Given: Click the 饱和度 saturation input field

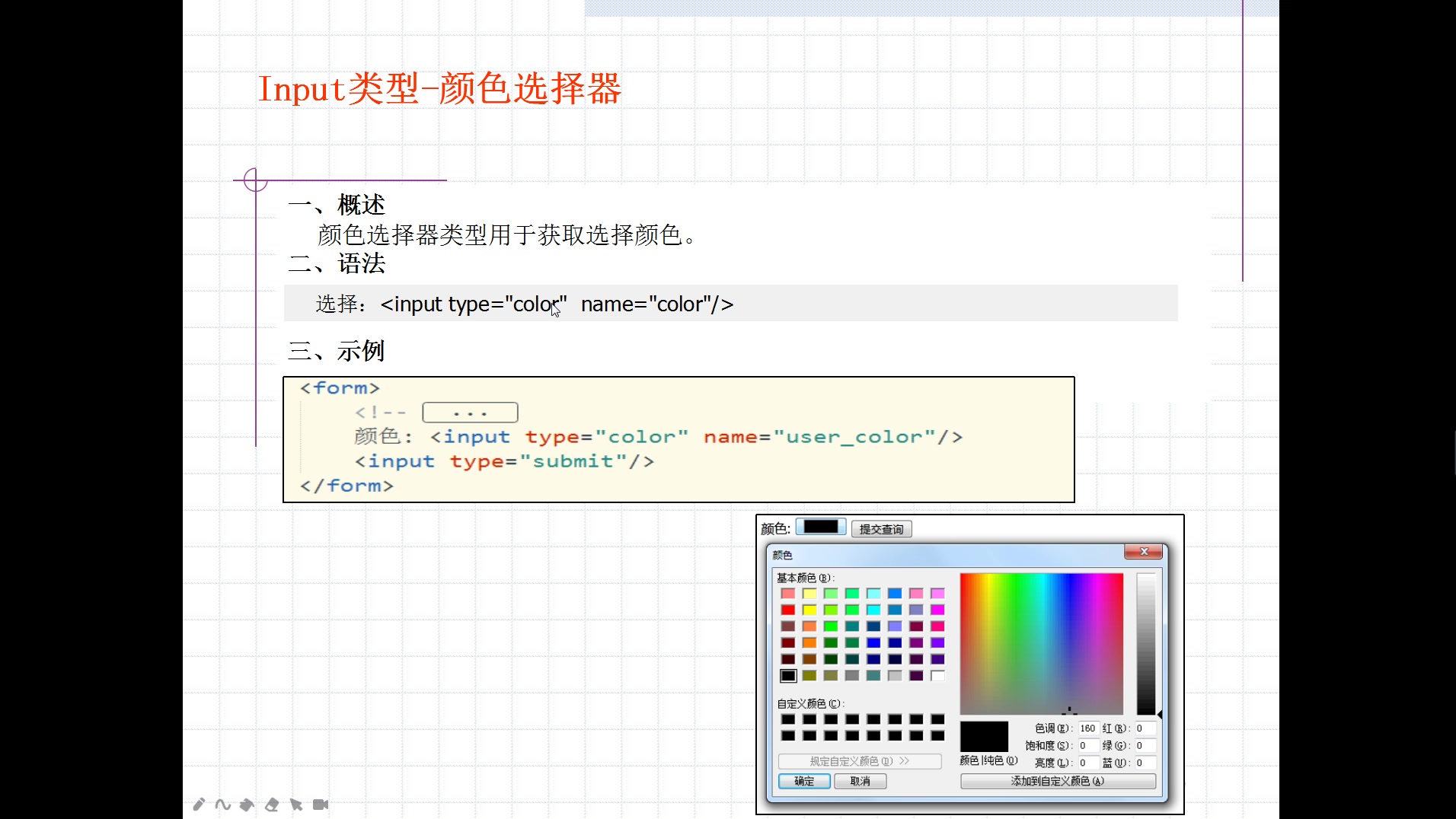Looking at the screenshot, I should pyautogui.click(x=1088, y=745).
